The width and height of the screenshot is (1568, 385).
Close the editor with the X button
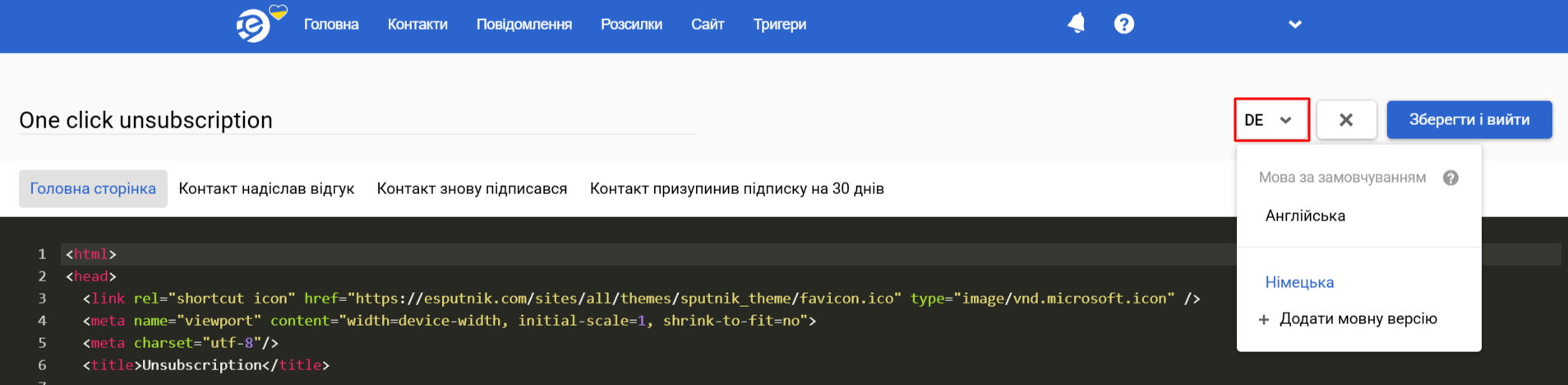pyautogui.click(x=1346, y=120)
